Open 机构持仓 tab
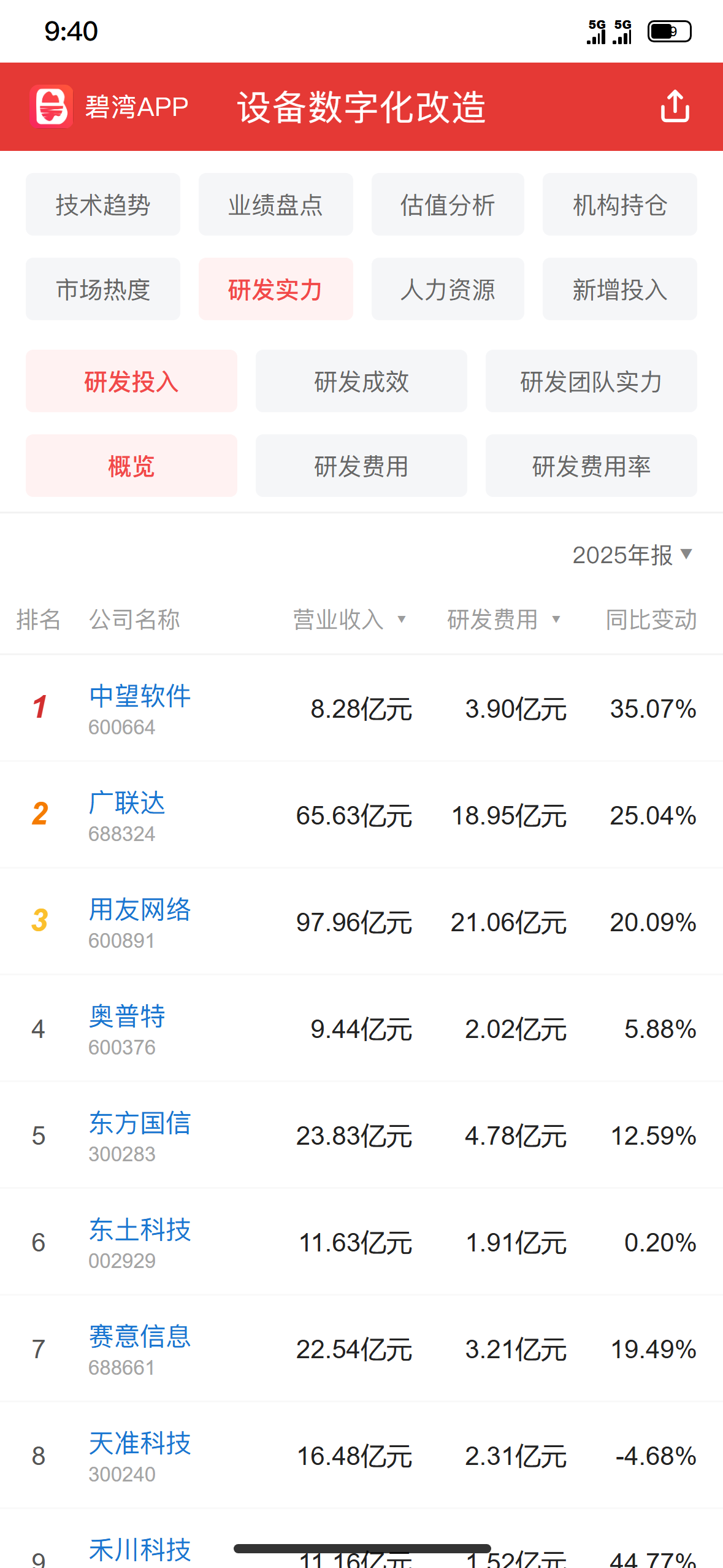This screenshot has height=1568, width=723. click(x=620, y=204)
